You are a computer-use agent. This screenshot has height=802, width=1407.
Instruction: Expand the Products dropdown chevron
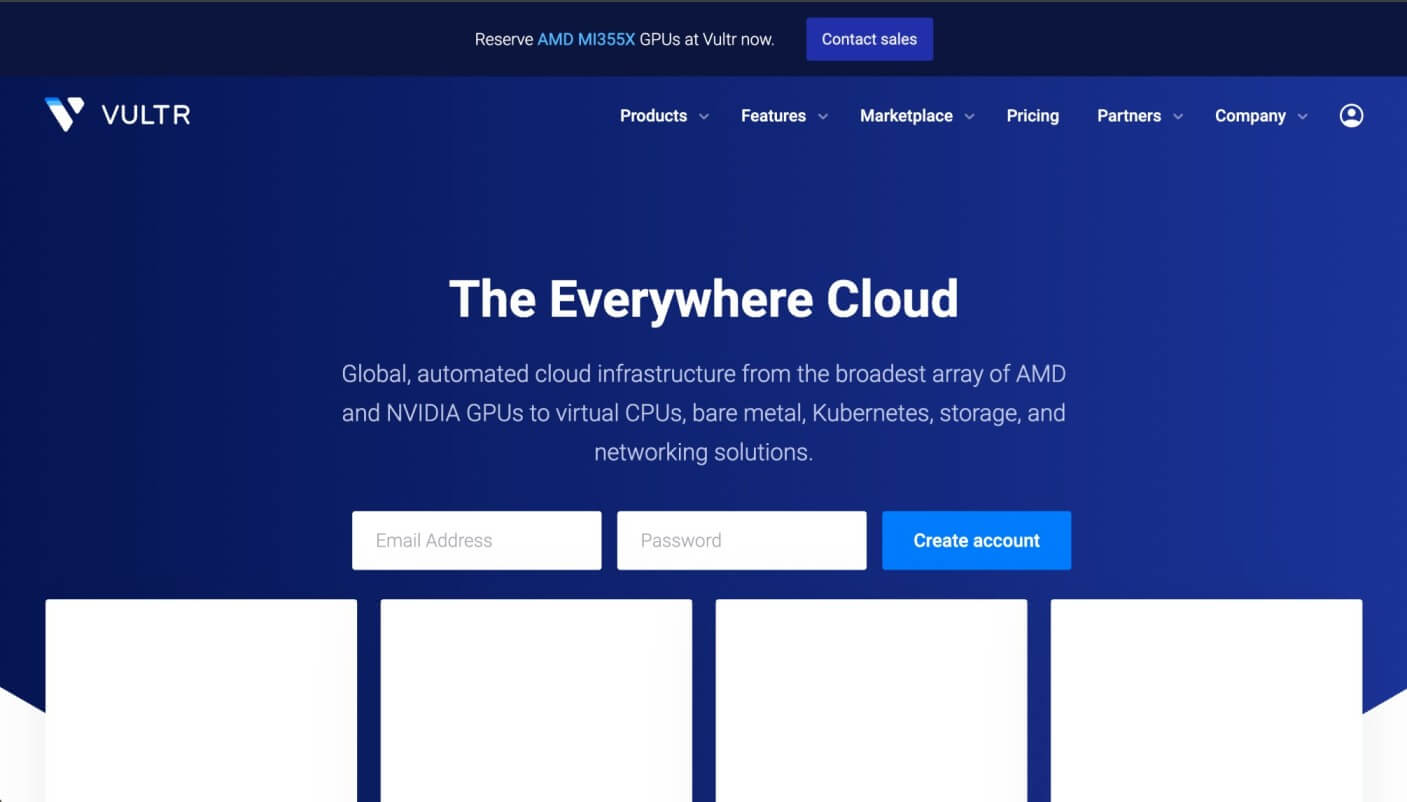tap(704, 117)
